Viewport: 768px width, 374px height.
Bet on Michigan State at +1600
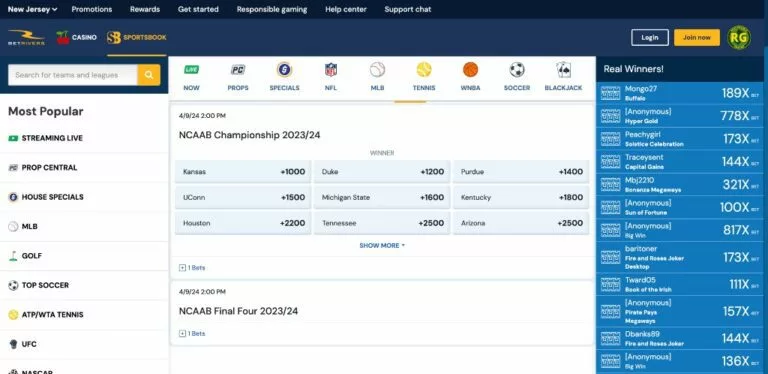click(382, 197)
